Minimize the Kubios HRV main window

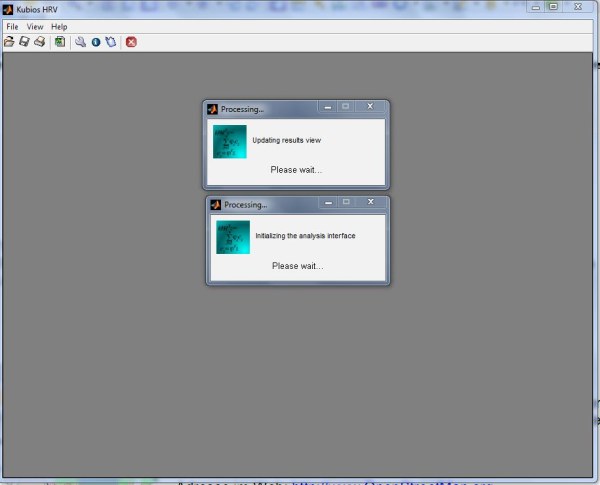point(536,7)
